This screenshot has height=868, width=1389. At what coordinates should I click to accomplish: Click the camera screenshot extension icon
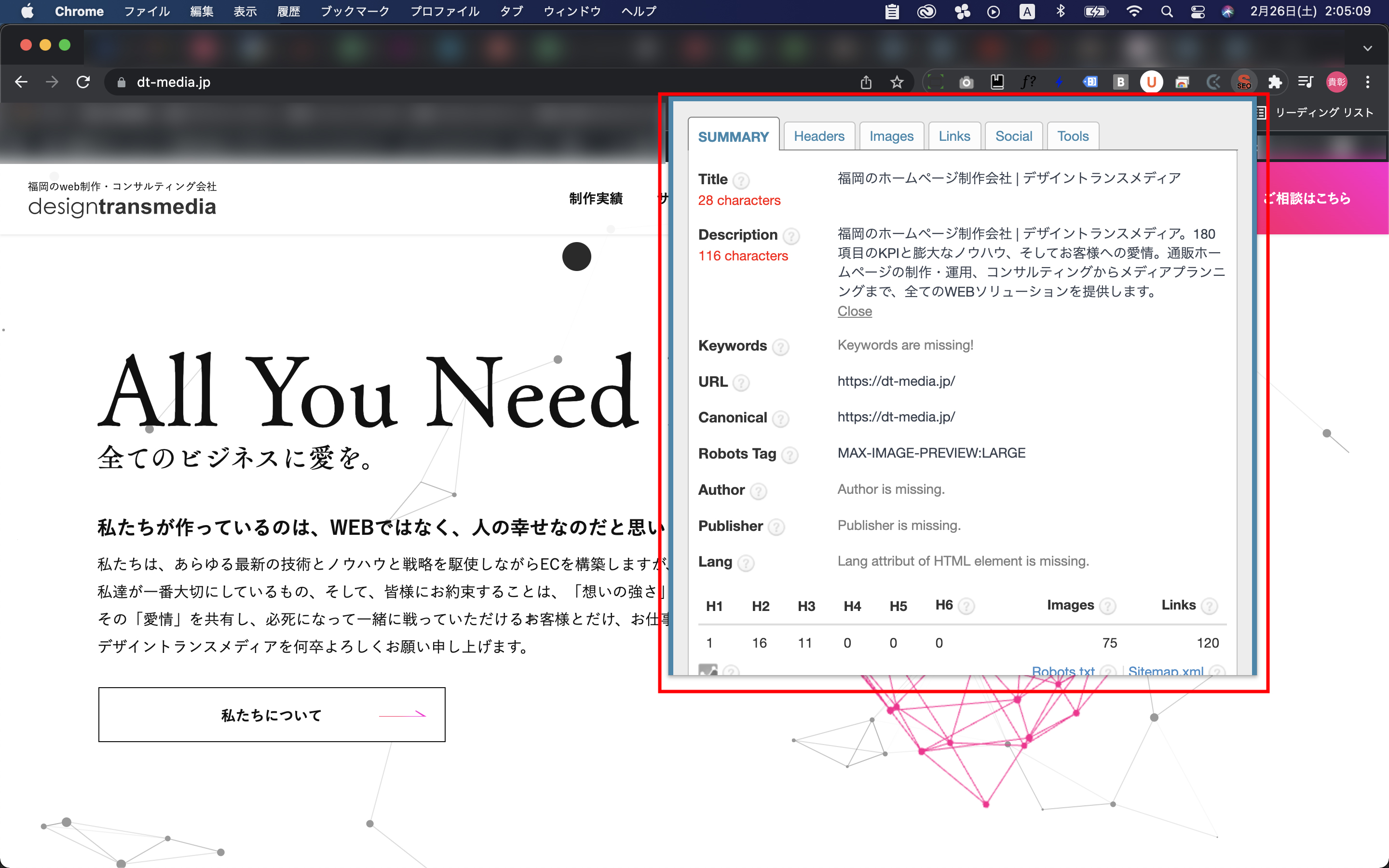tap(966, 82)
